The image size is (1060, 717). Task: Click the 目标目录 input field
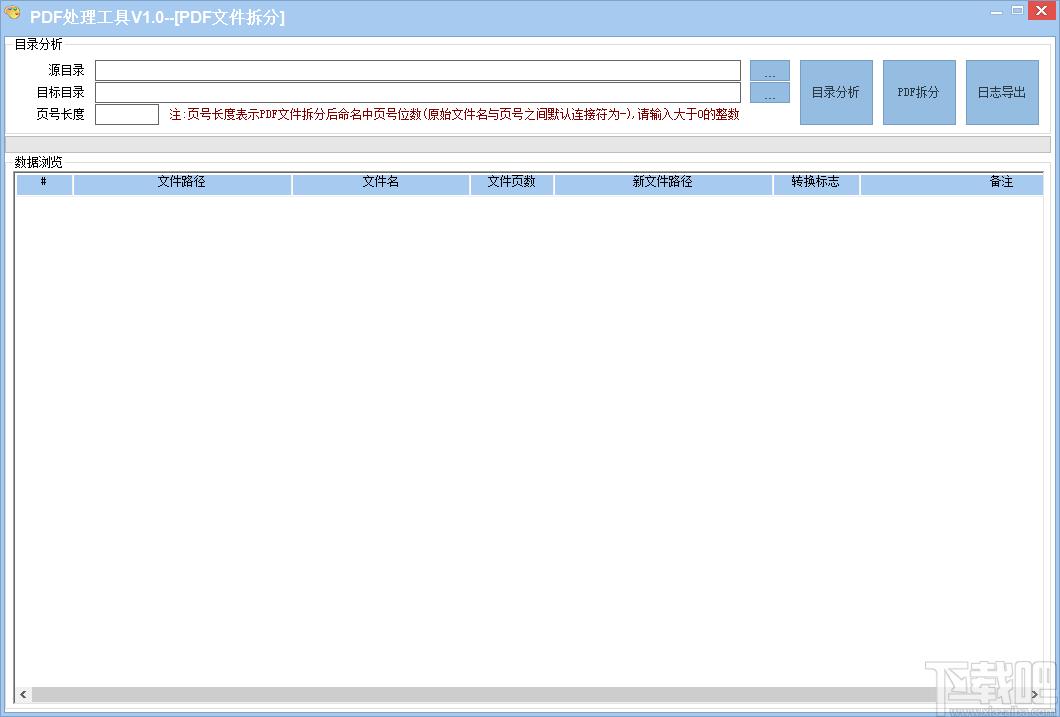pos(418,93)
